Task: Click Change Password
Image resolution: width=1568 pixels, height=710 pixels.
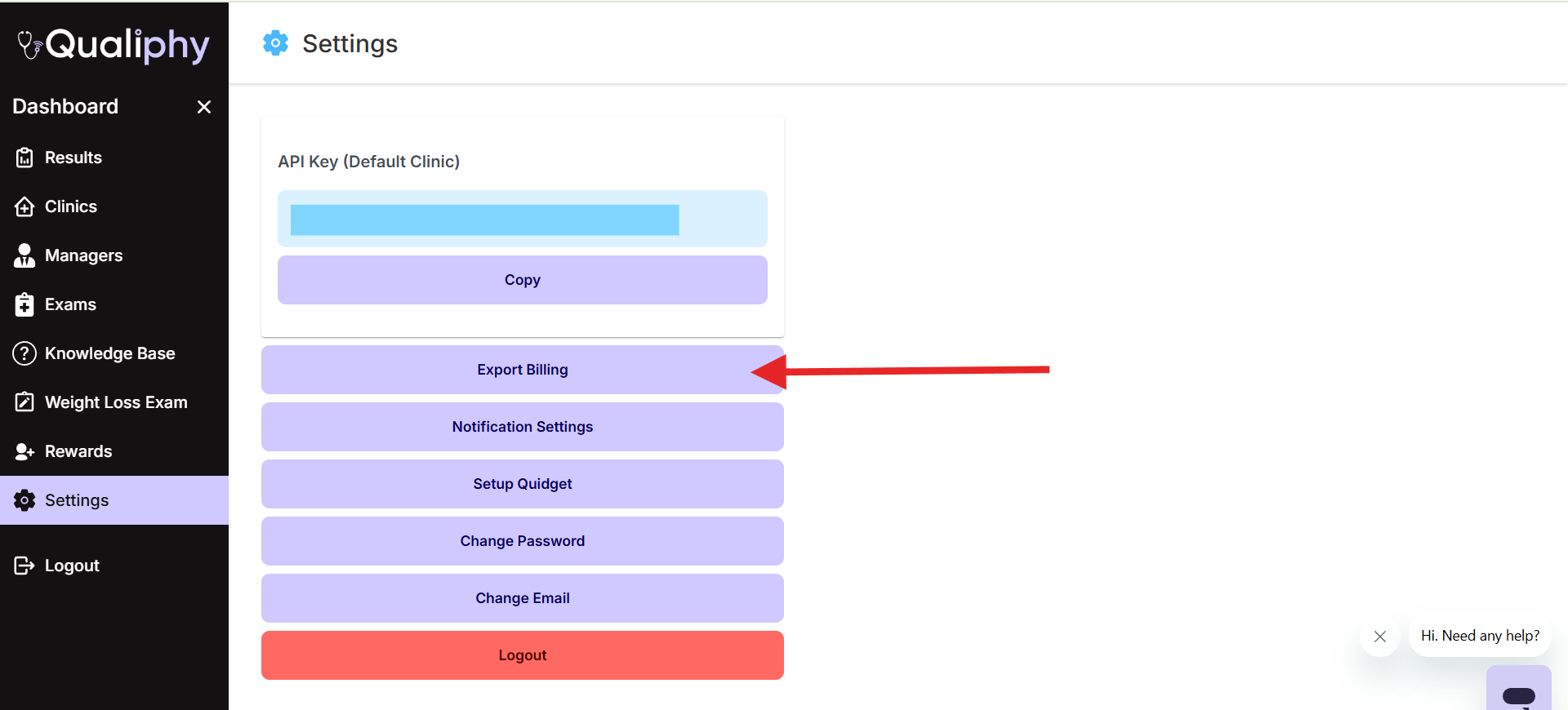Action: pyautogui.click(x=523, y=541)
